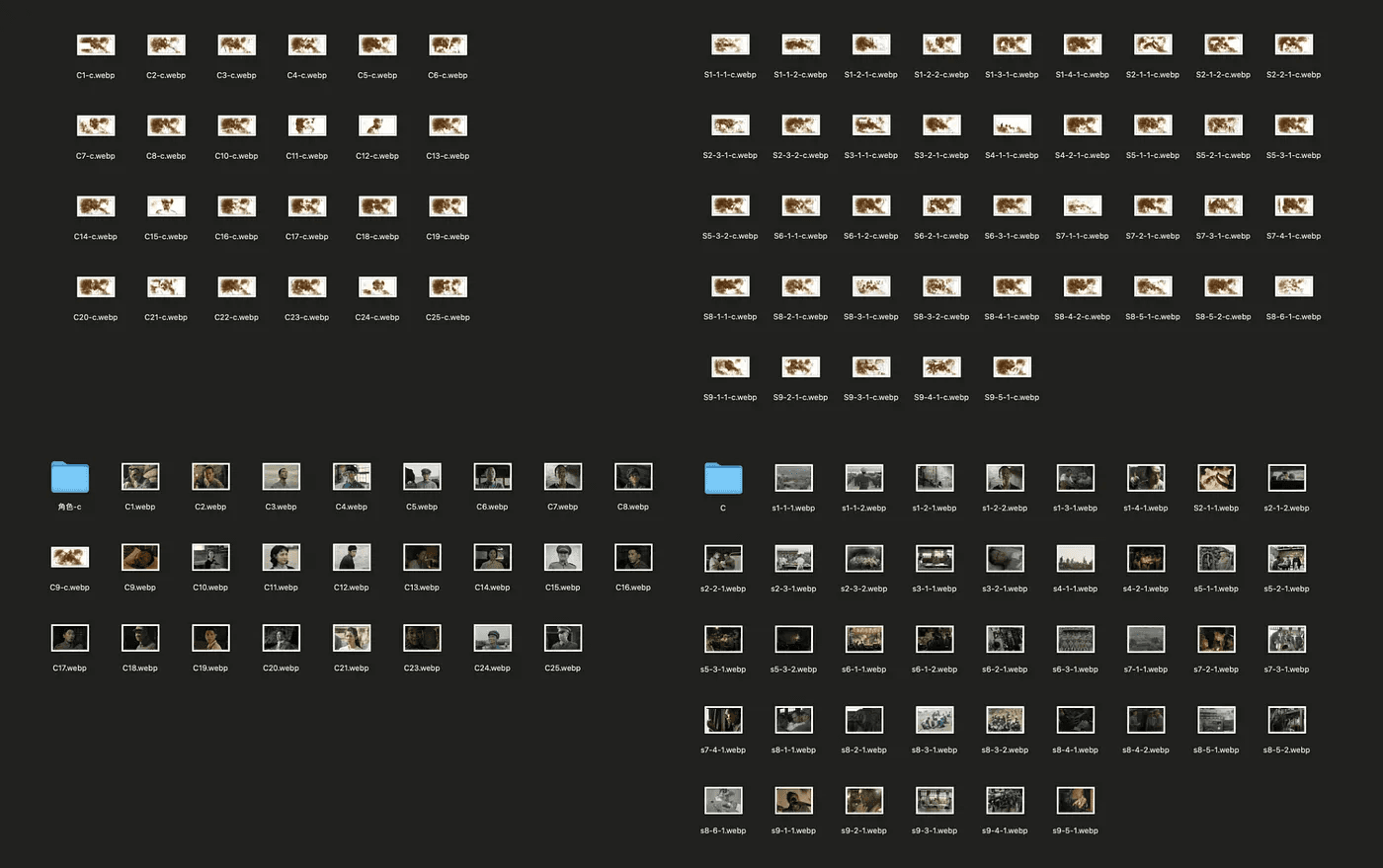Select the s8-5-2.webp scene thumbnail
This screenshot has width=1383, height=868.
(1286, 720)
